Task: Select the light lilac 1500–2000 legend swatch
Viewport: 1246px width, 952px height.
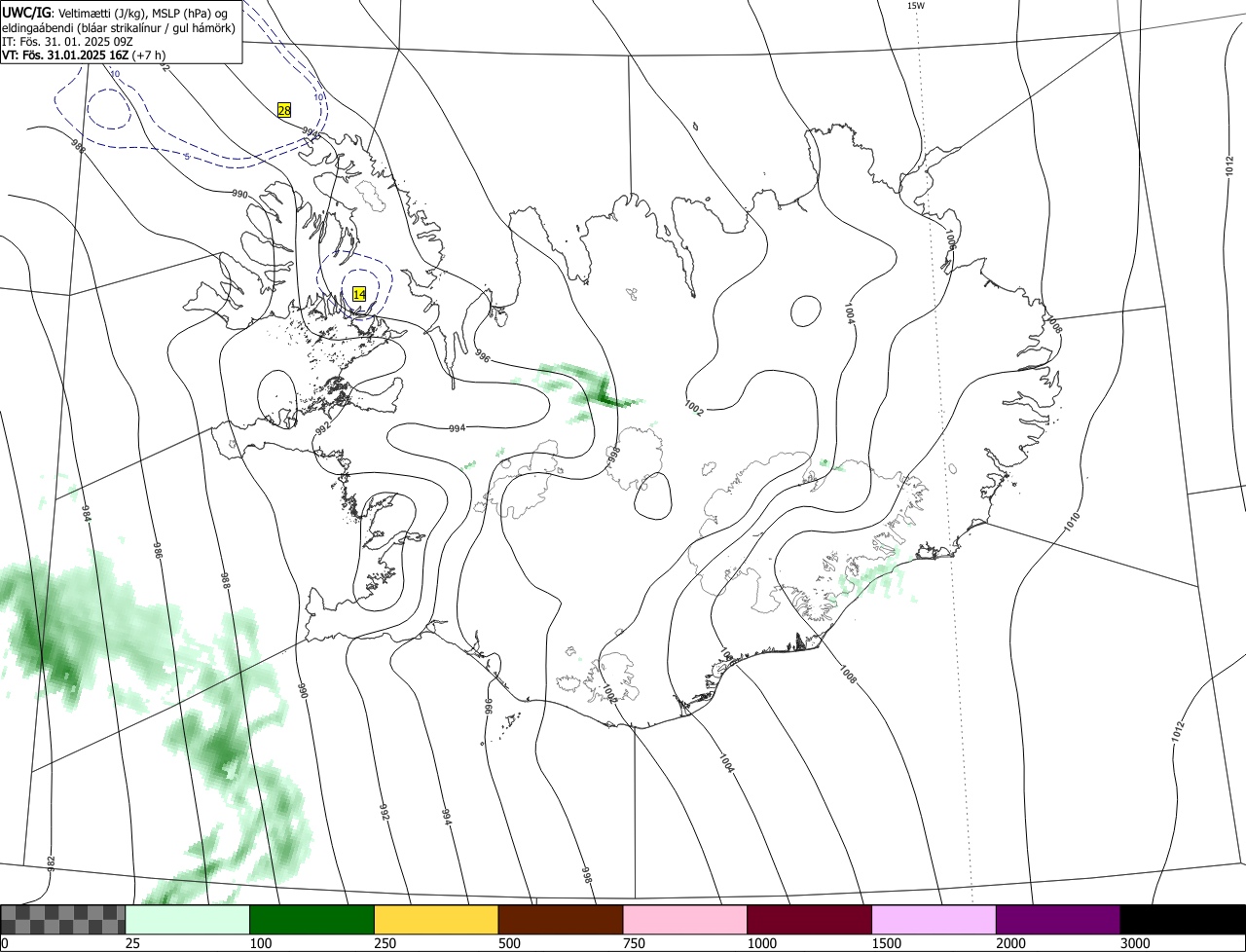Action: coord(934,919)
